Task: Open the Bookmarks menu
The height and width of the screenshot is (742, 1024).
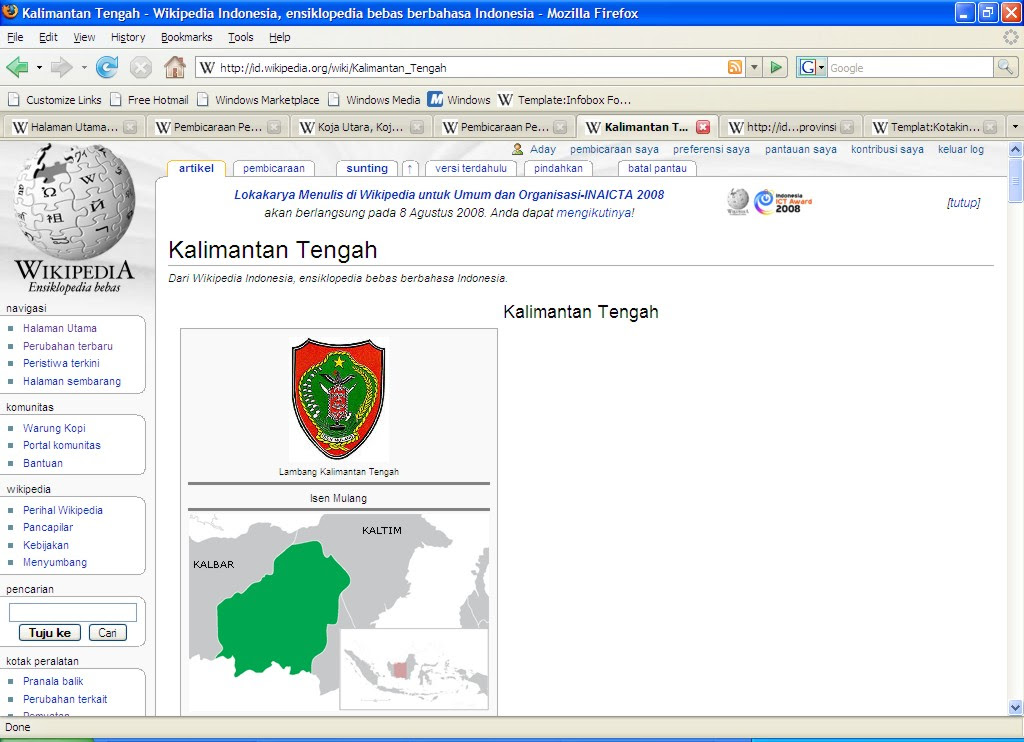Action: [x=187, y=37]
